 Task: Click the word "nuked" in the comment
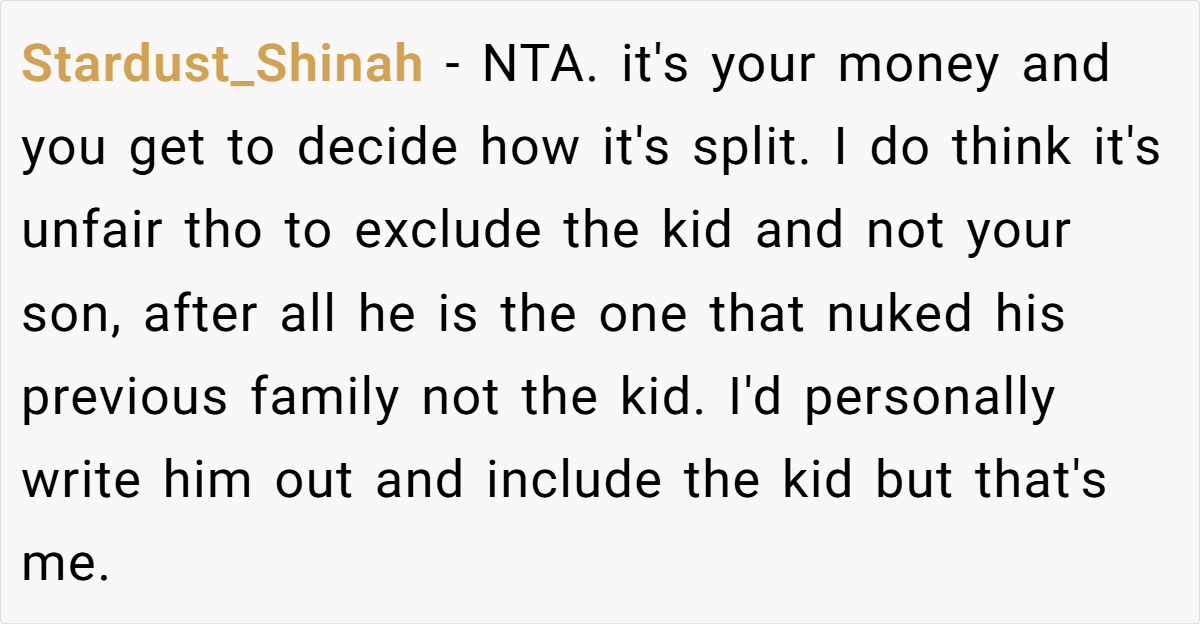901,313
